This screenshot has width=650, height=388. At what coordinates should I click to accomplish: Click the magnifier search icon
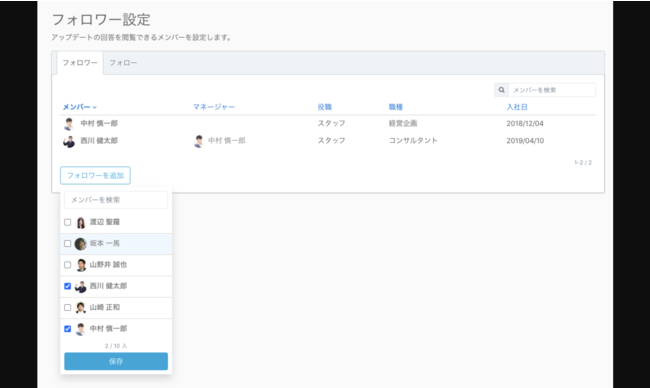(x=502, y=90)
